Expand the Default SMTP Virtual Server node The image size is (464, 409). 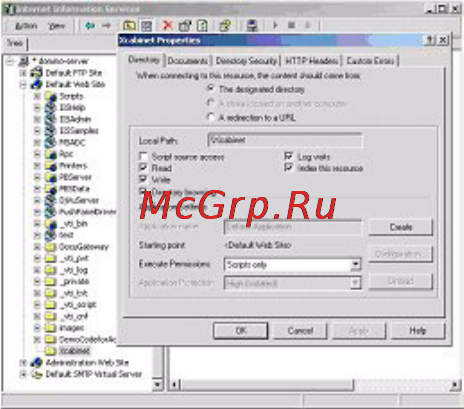click(x=23, y=374)
